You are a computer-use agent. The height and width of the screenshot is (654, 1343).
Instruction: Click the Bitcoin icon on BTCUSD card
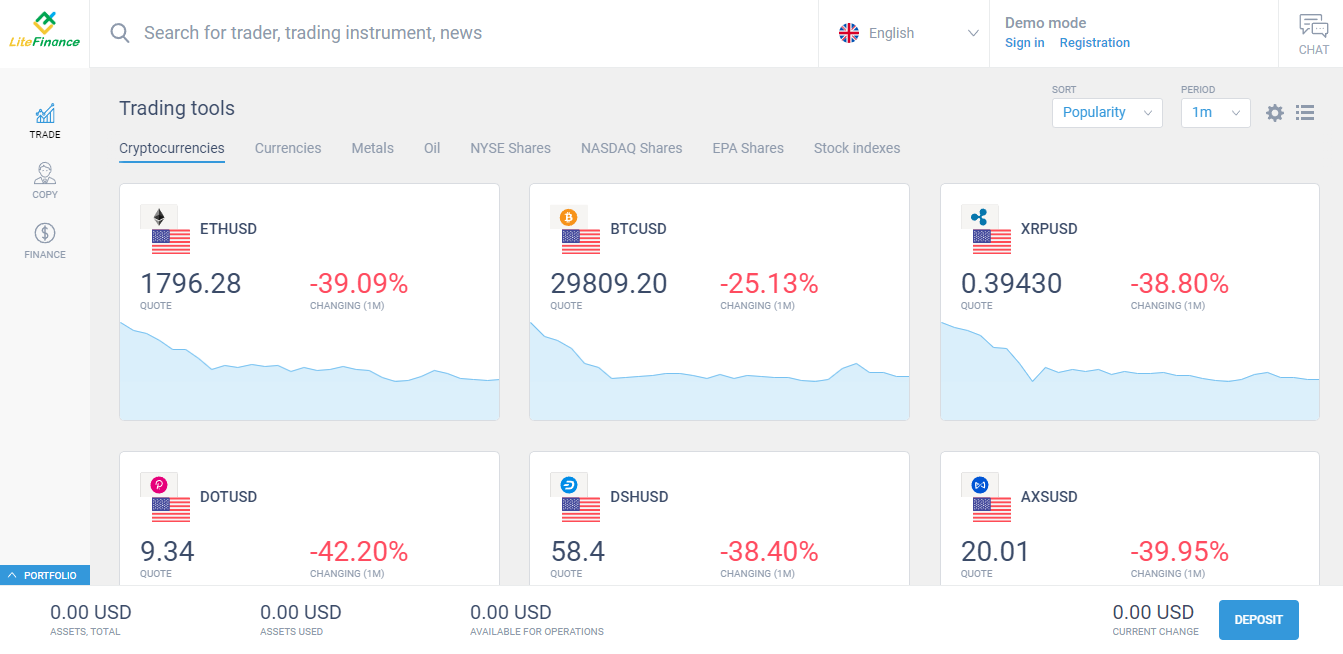point(568,217)
